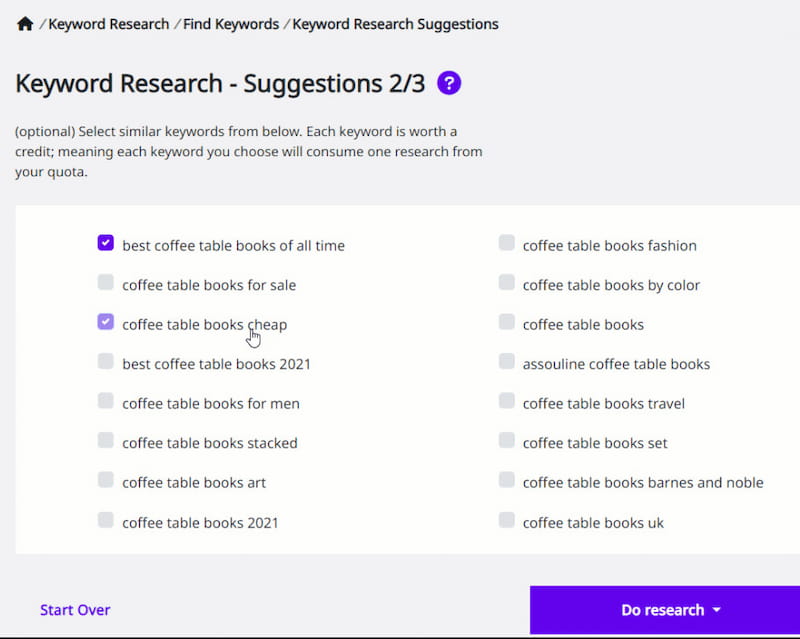Check coffee table books fashion
The image size is (800, 639).
click(507, 243)
